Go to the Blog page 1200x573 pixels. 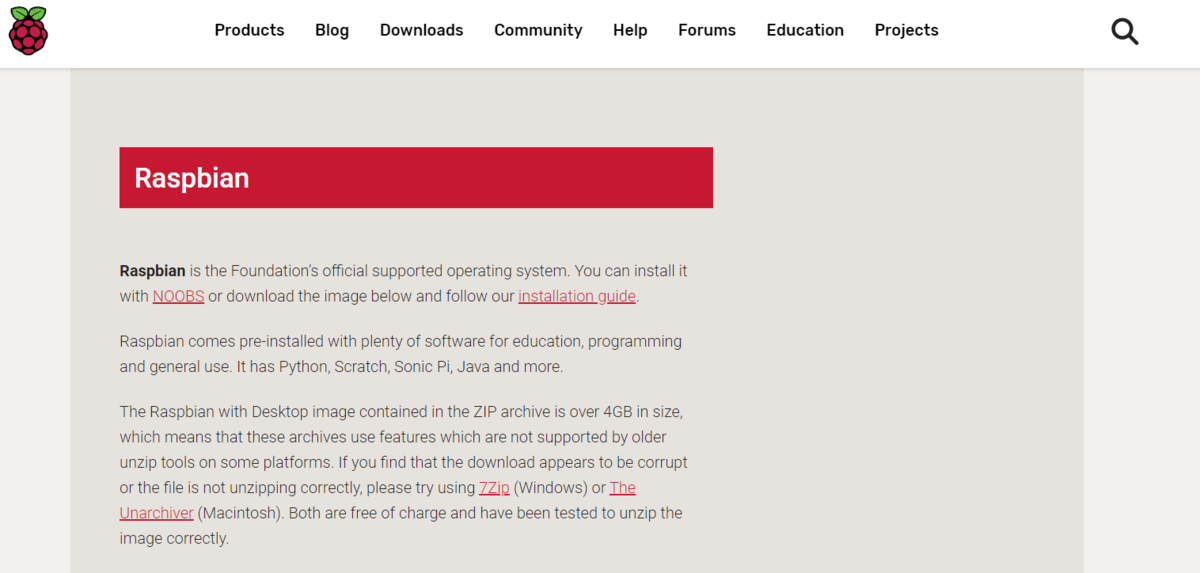coord(332,30)
